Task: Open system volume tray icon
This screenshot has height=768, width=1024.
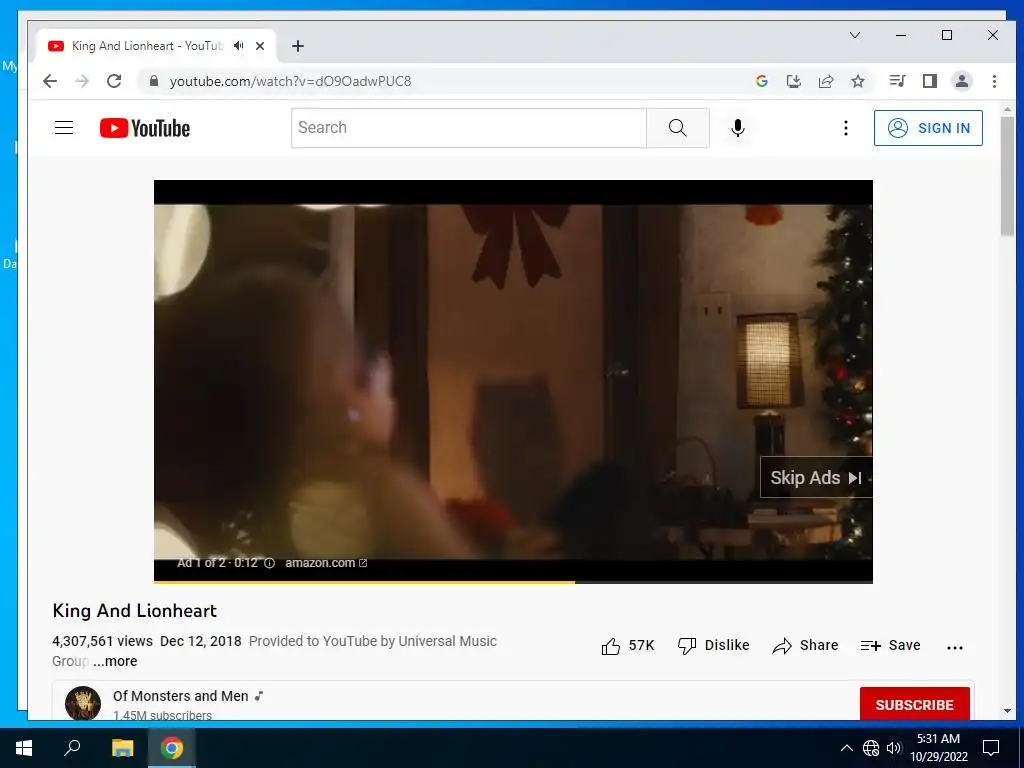Action: pos(894,748)
